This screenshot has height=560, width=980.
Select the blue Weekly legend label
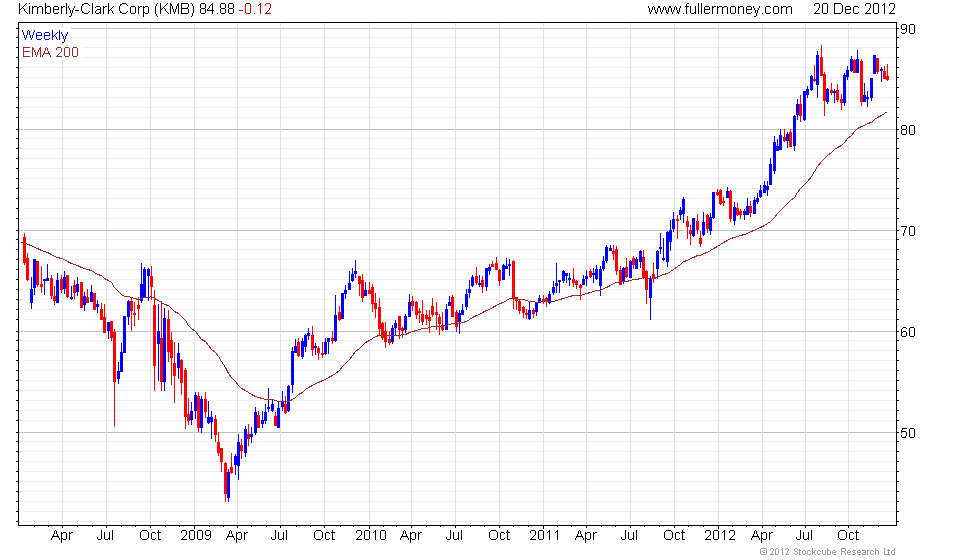[x=44, y=35]
